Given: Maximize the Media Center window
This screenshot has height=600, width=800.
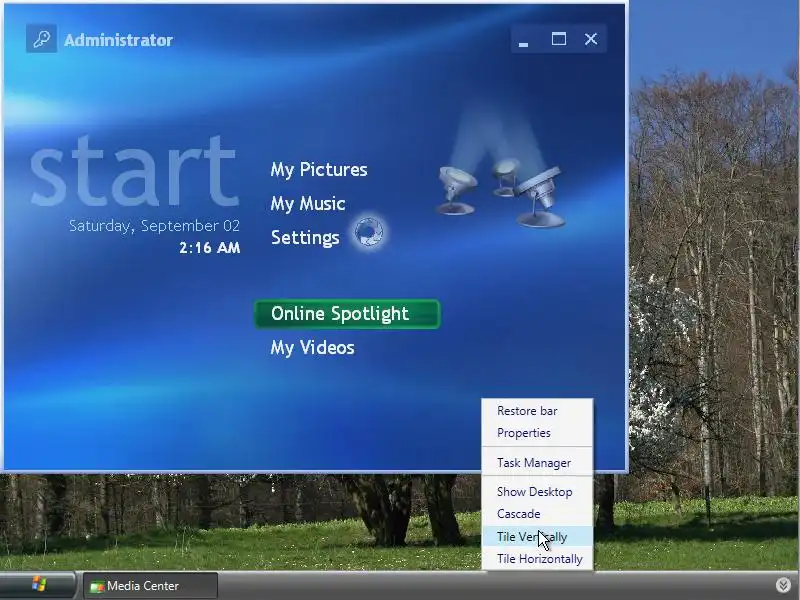Looking at the screenshot, I should (559, 39).
